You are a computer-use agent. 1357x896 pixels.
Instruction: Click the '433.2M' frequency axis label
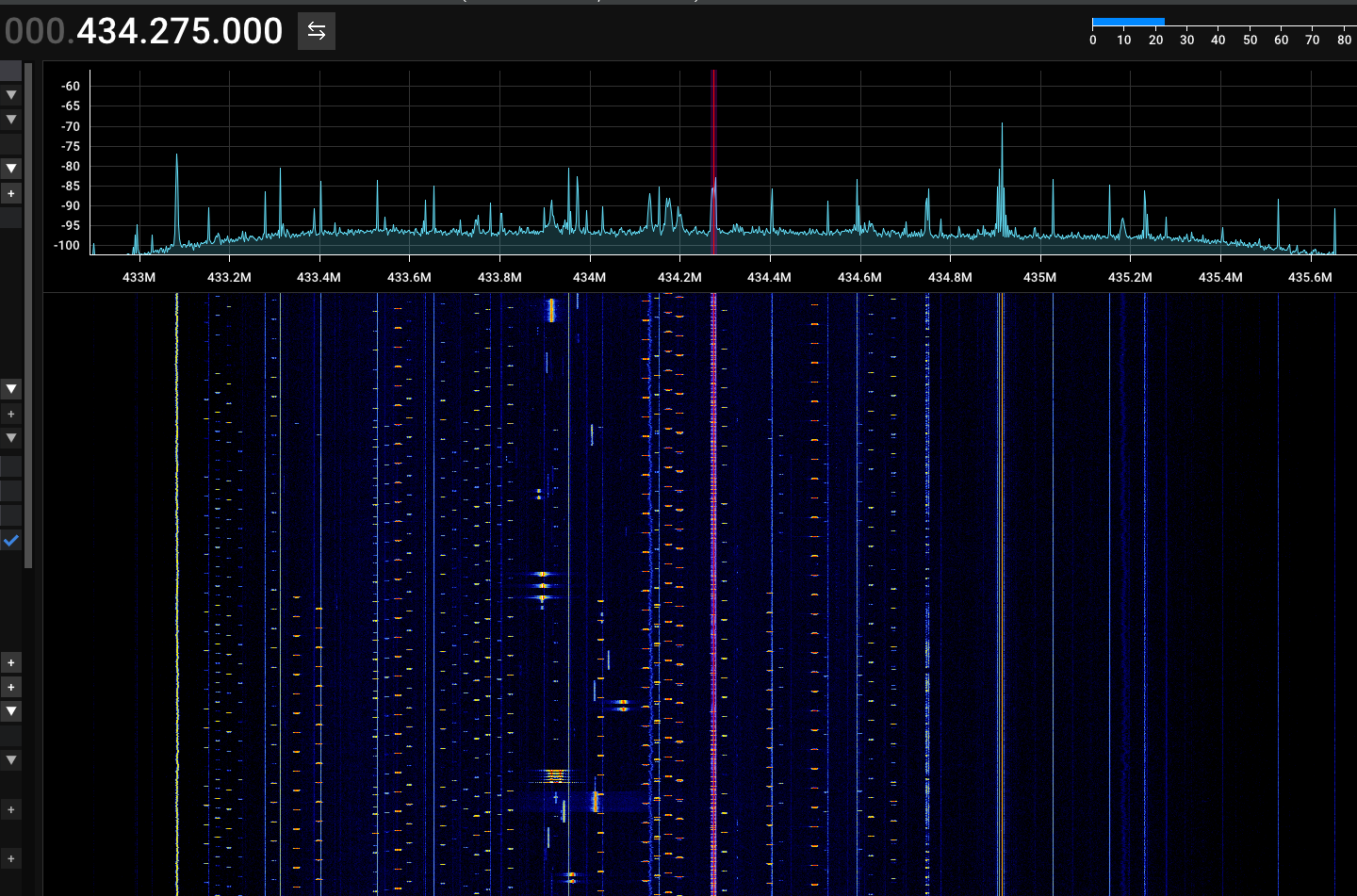[x=229, y=277]
